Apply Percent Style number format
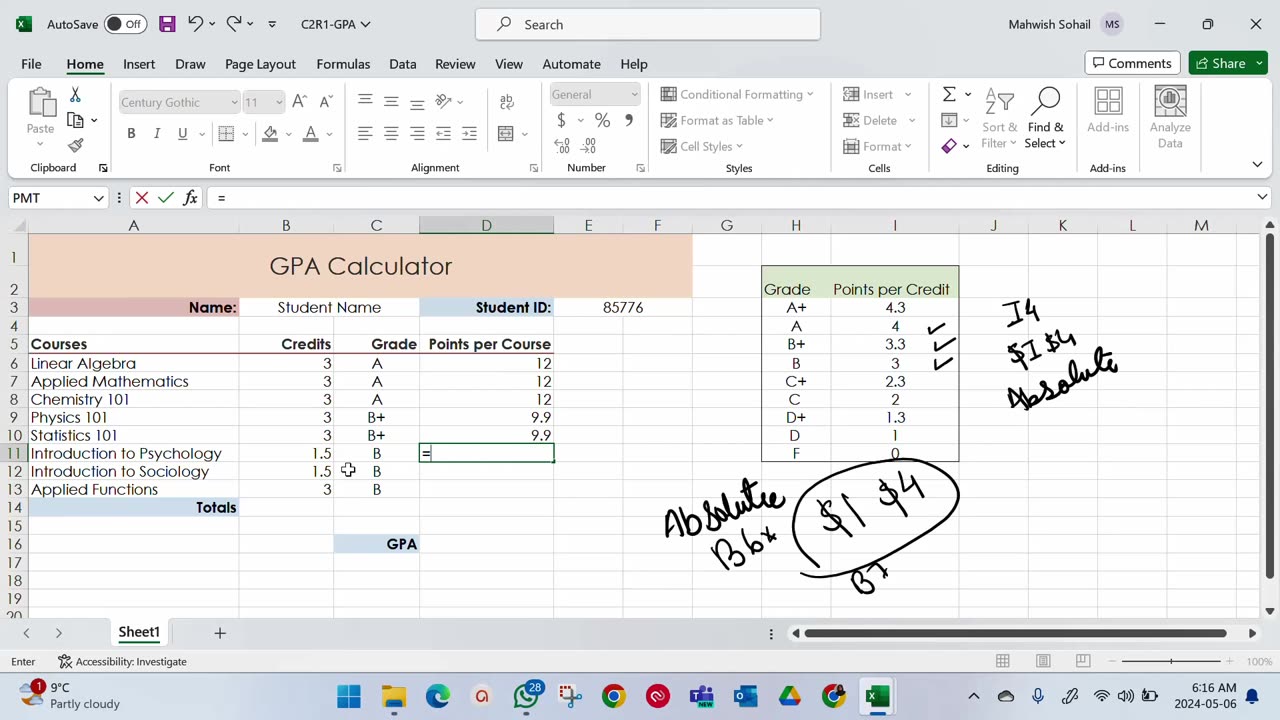This screenshot has height=720, width=1280. pos(602,120)
